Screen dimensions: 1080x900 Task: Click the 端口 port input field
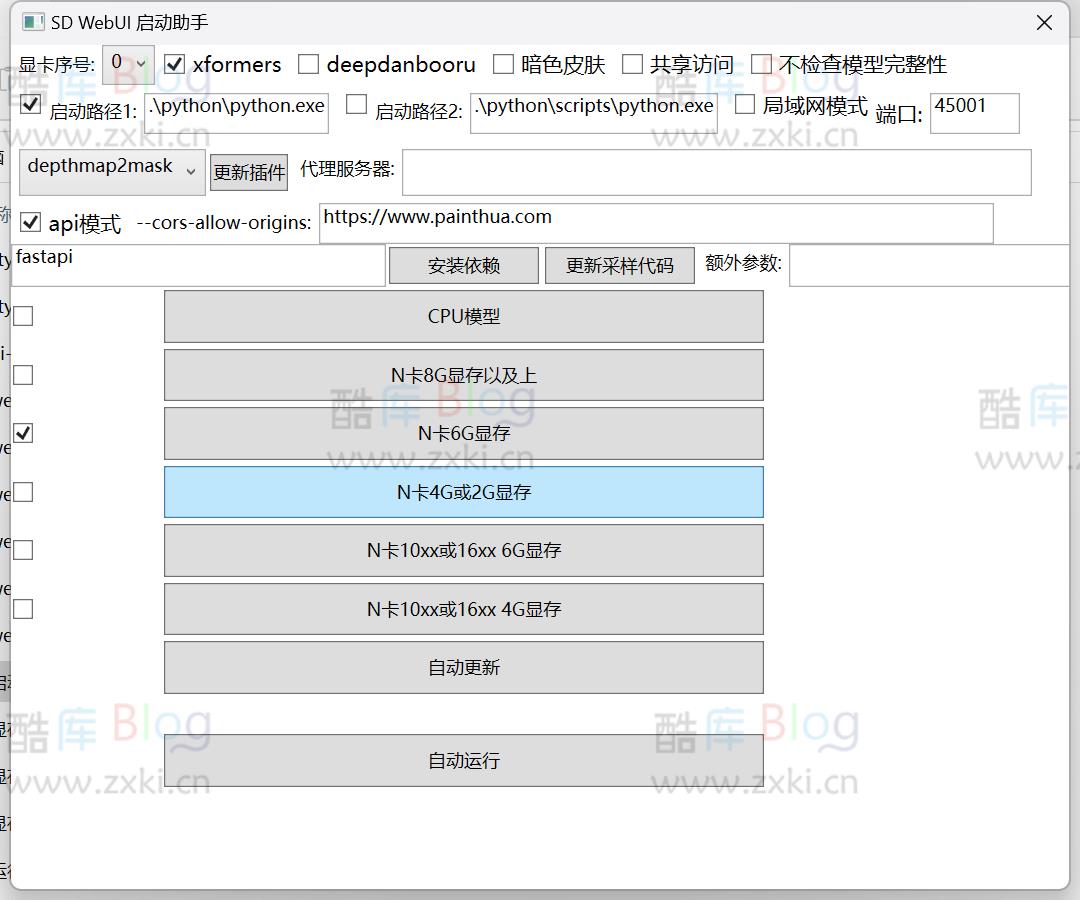coord(974,113)
